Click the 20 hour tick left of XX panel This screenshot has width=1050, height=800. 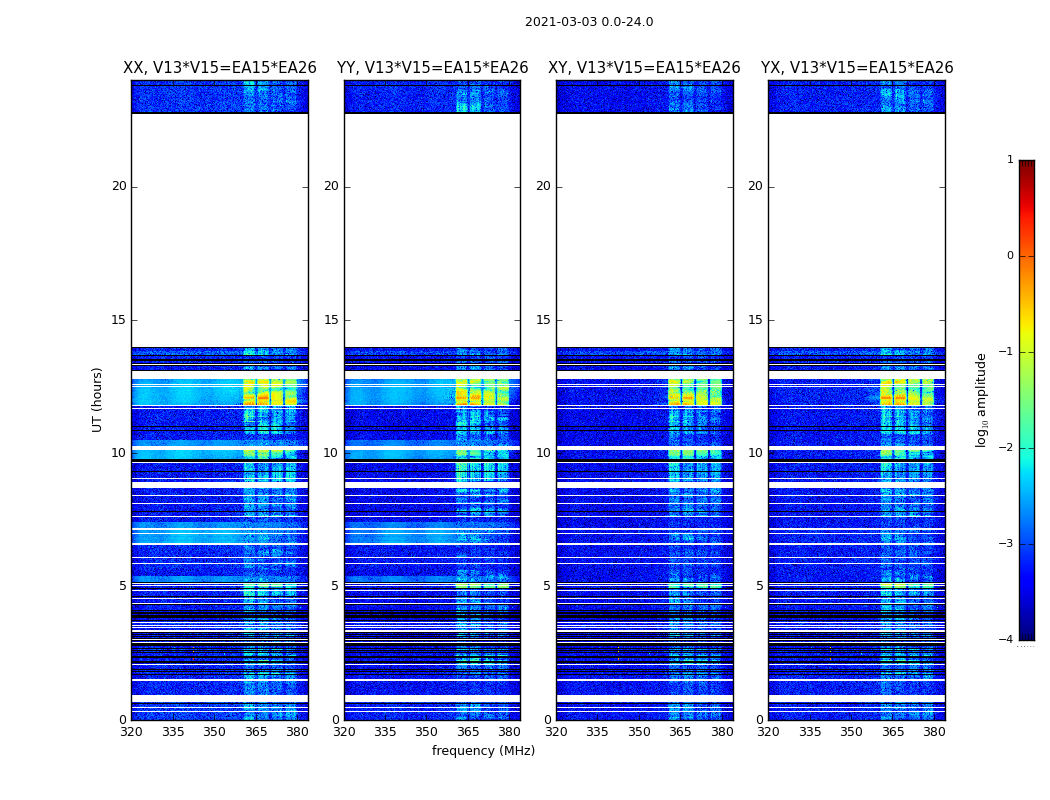(119, 186)
